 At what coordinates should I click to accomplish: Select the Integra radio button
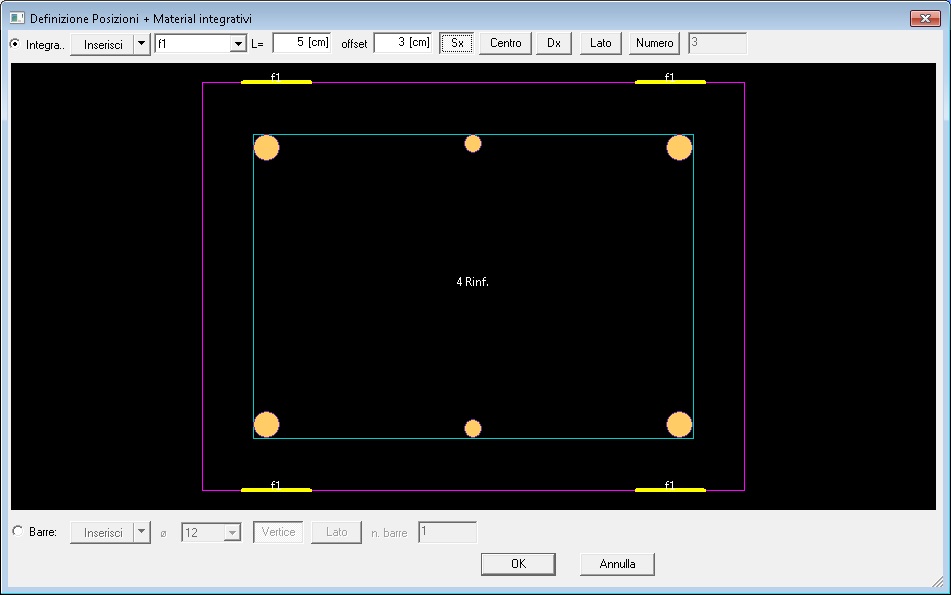pyautogui.click(x=16, y=44)
